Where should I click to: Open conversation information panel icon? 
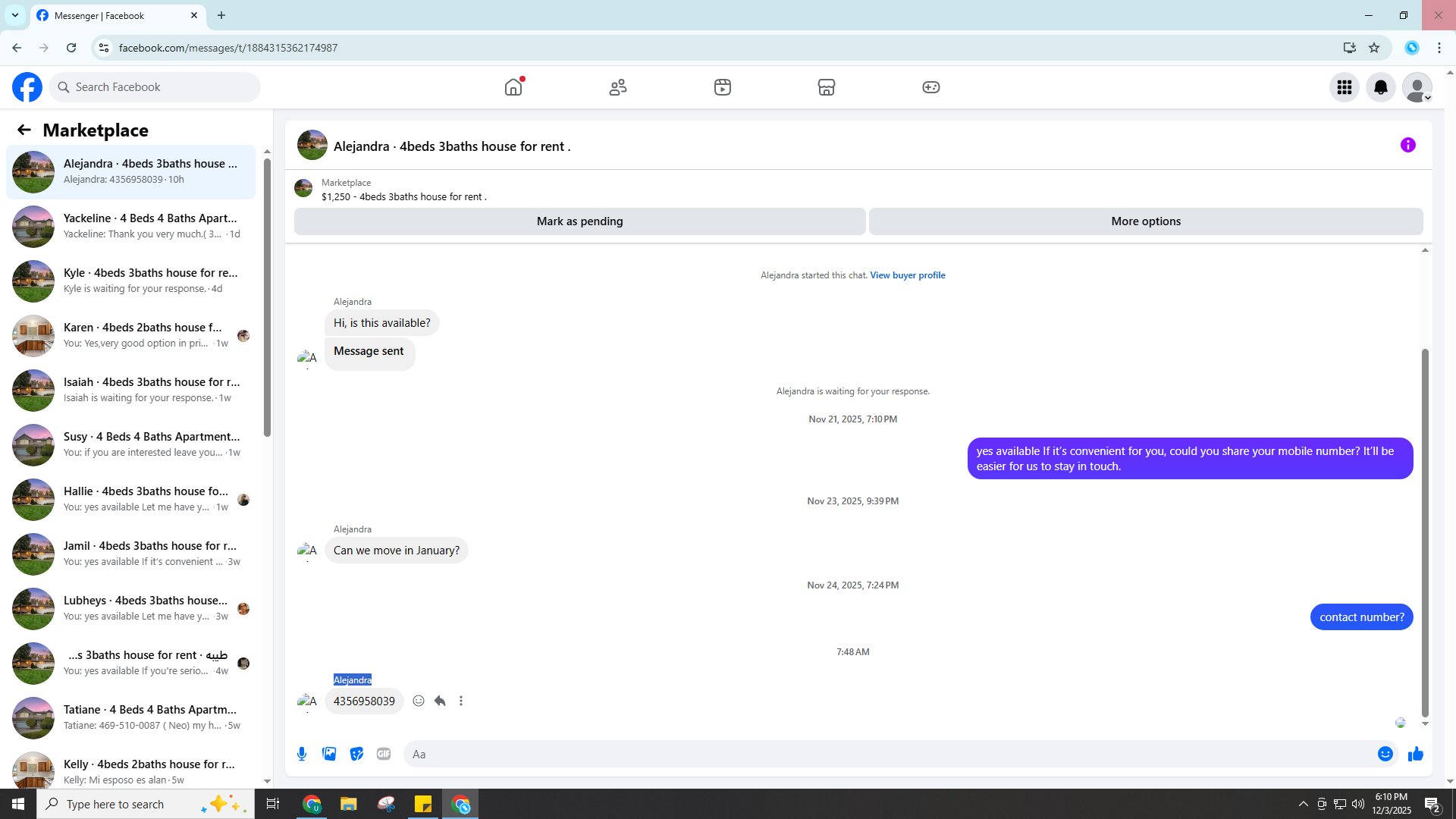(x=1408, y=145)
